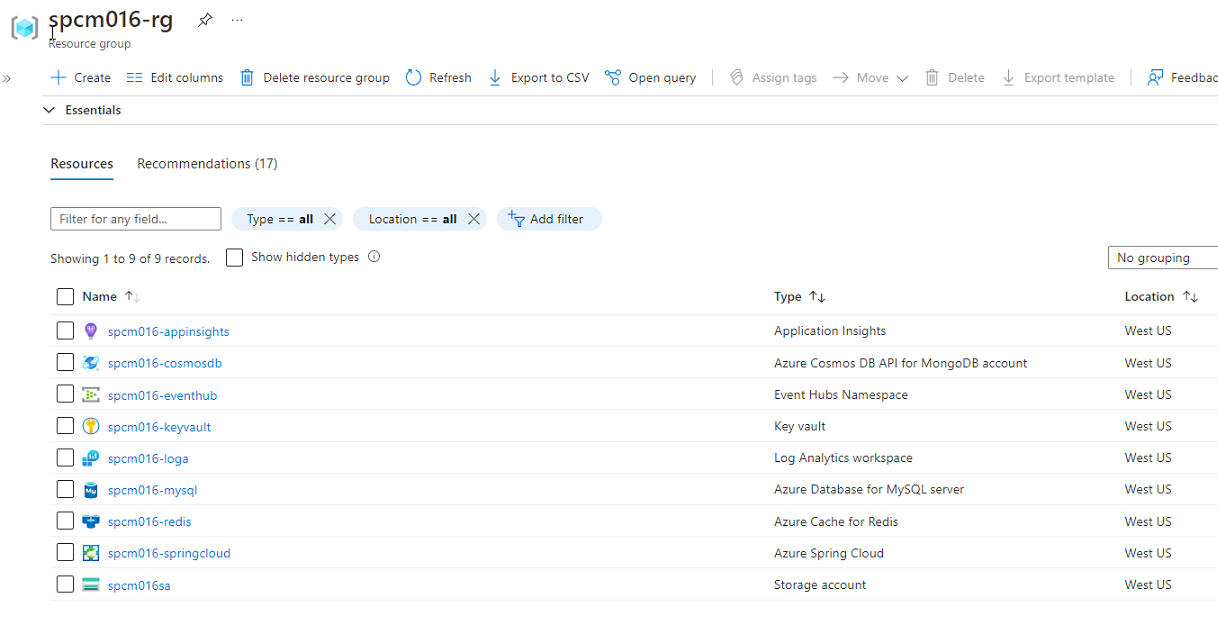
Task: Click the Log Analytics icon
Action: tap(91, 458)
